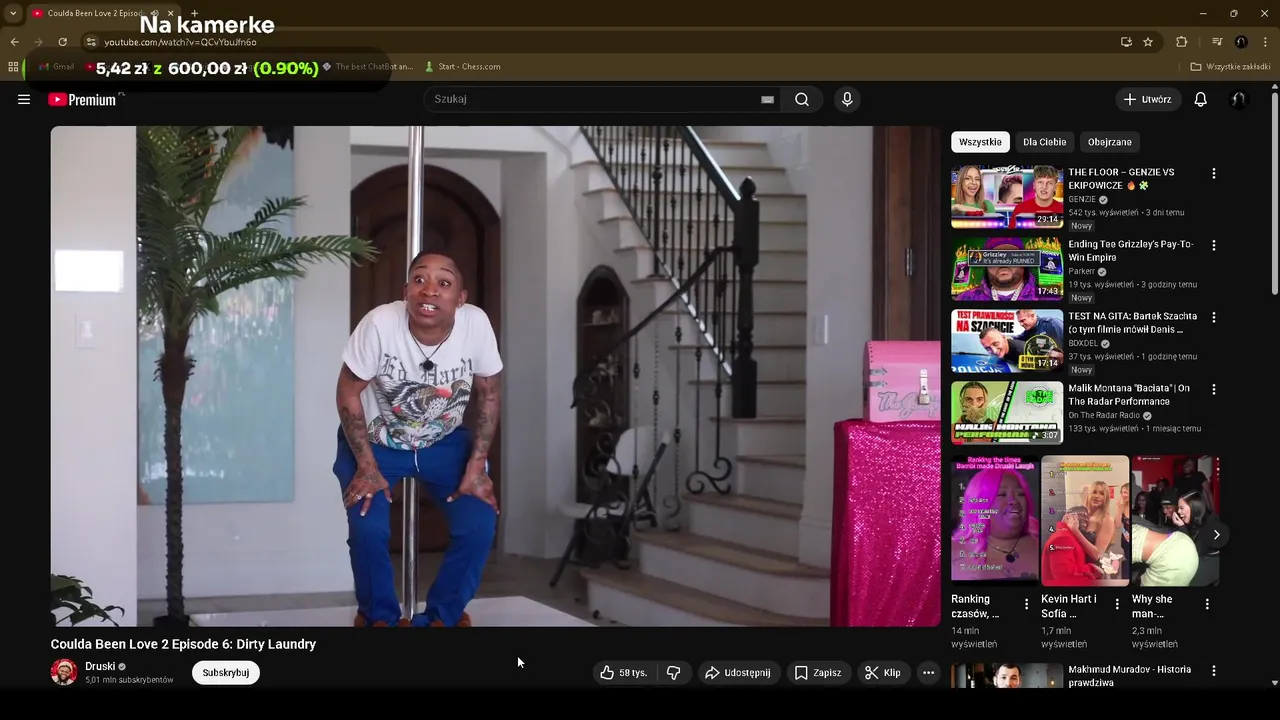Reload the page in browser toolbar
The height and width of the screenshot is (720, 1280).
coord(62,42)
